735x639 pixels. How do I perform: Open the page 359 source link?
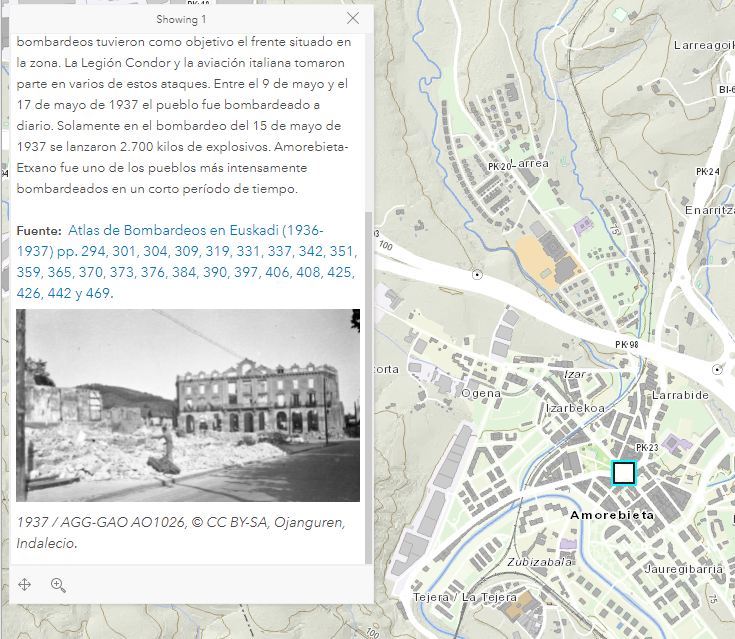(x=30, y=272)
